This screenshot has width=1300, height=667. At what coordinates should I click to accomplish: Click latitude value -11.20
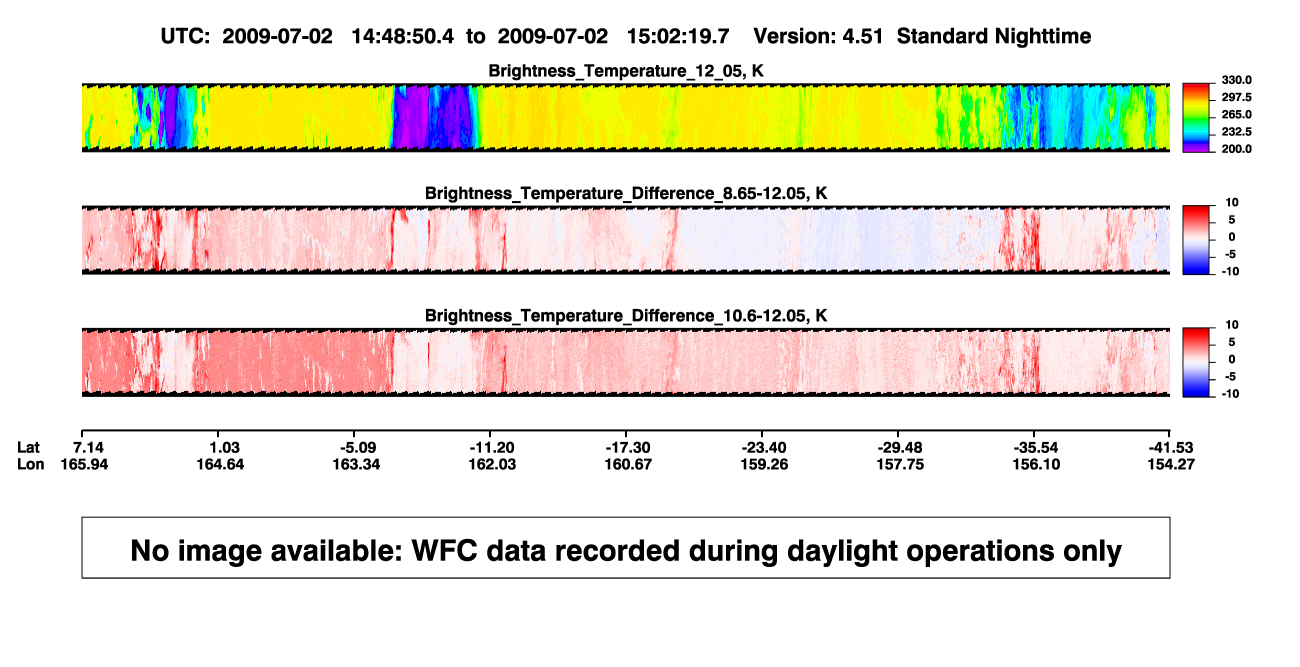pos(493,447)
